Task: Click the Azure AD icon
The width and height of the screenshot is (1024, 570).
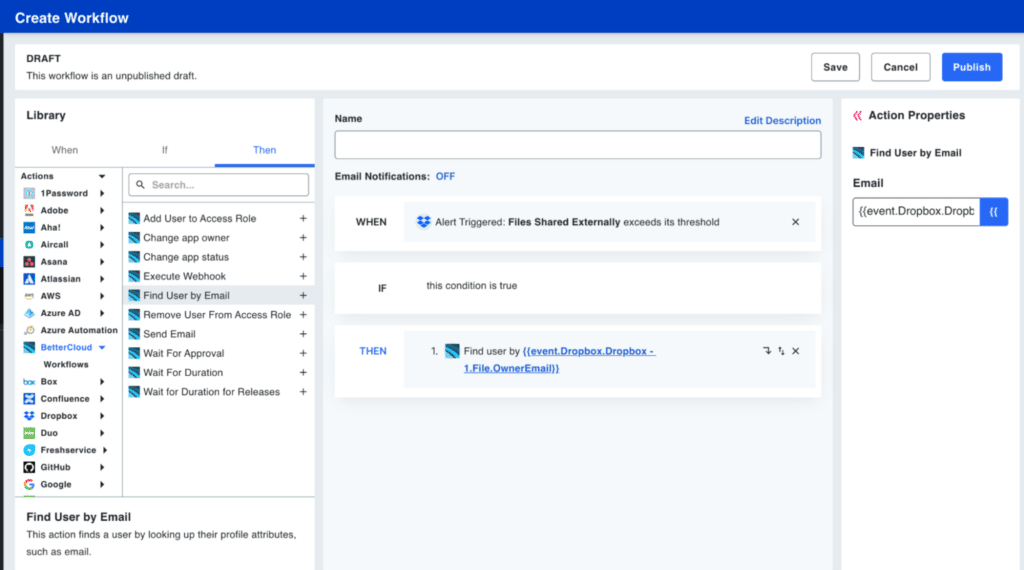Action: click(29, 313)
